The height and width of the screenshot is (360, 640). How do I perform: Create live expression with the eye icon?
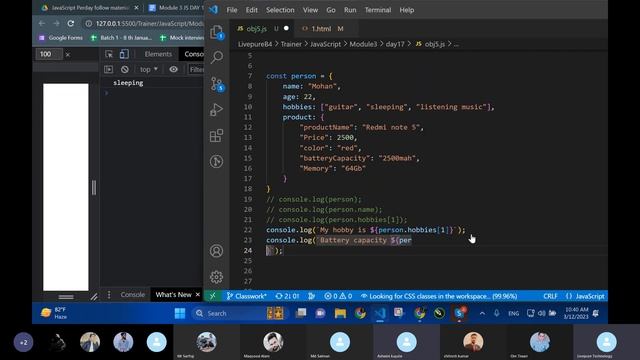pos(173,69)
